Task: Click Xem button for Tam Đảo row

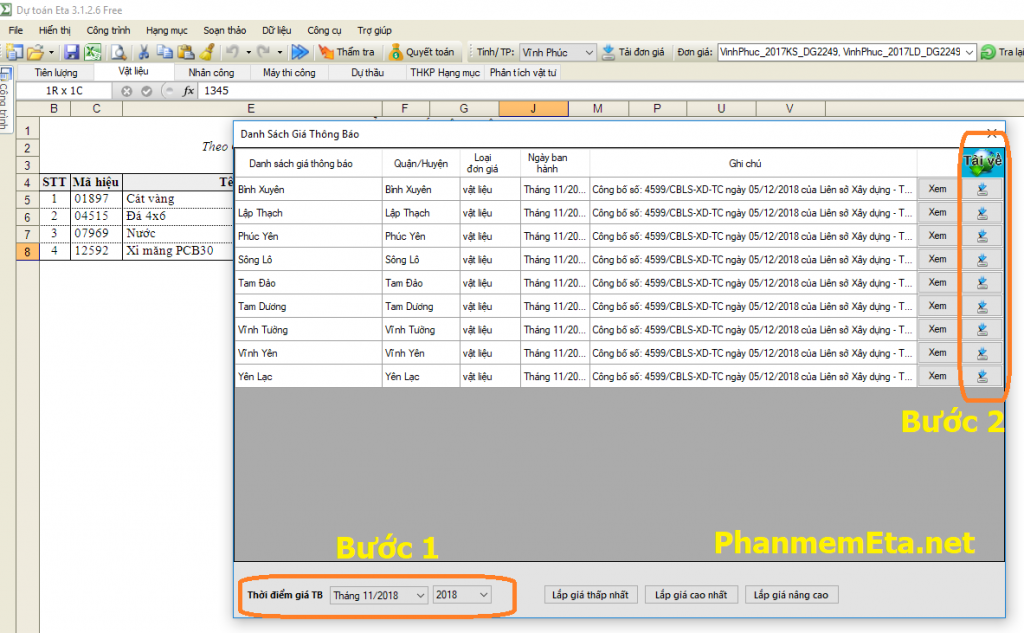Action: click(x=937, y=283)
